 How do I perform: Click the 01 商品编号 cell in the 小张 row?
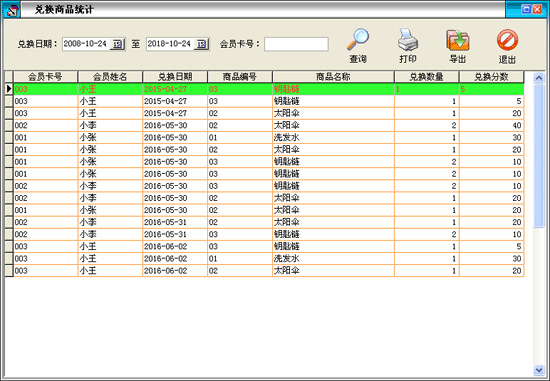coord(240,138)
